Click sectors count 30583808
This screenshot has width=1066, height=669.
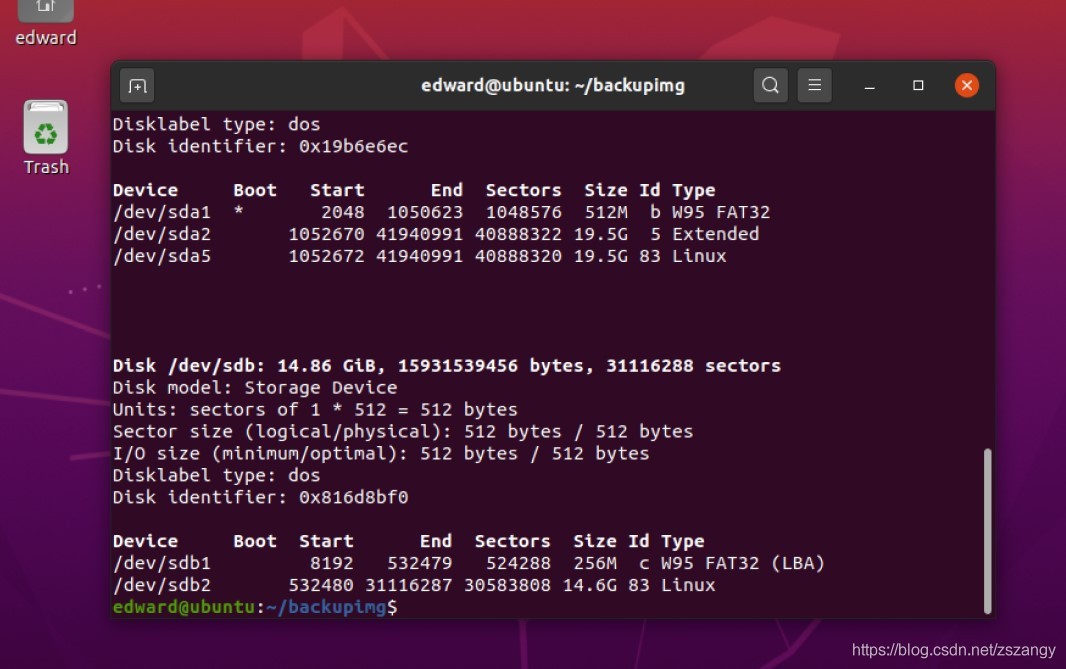click(x=507, y=585)
